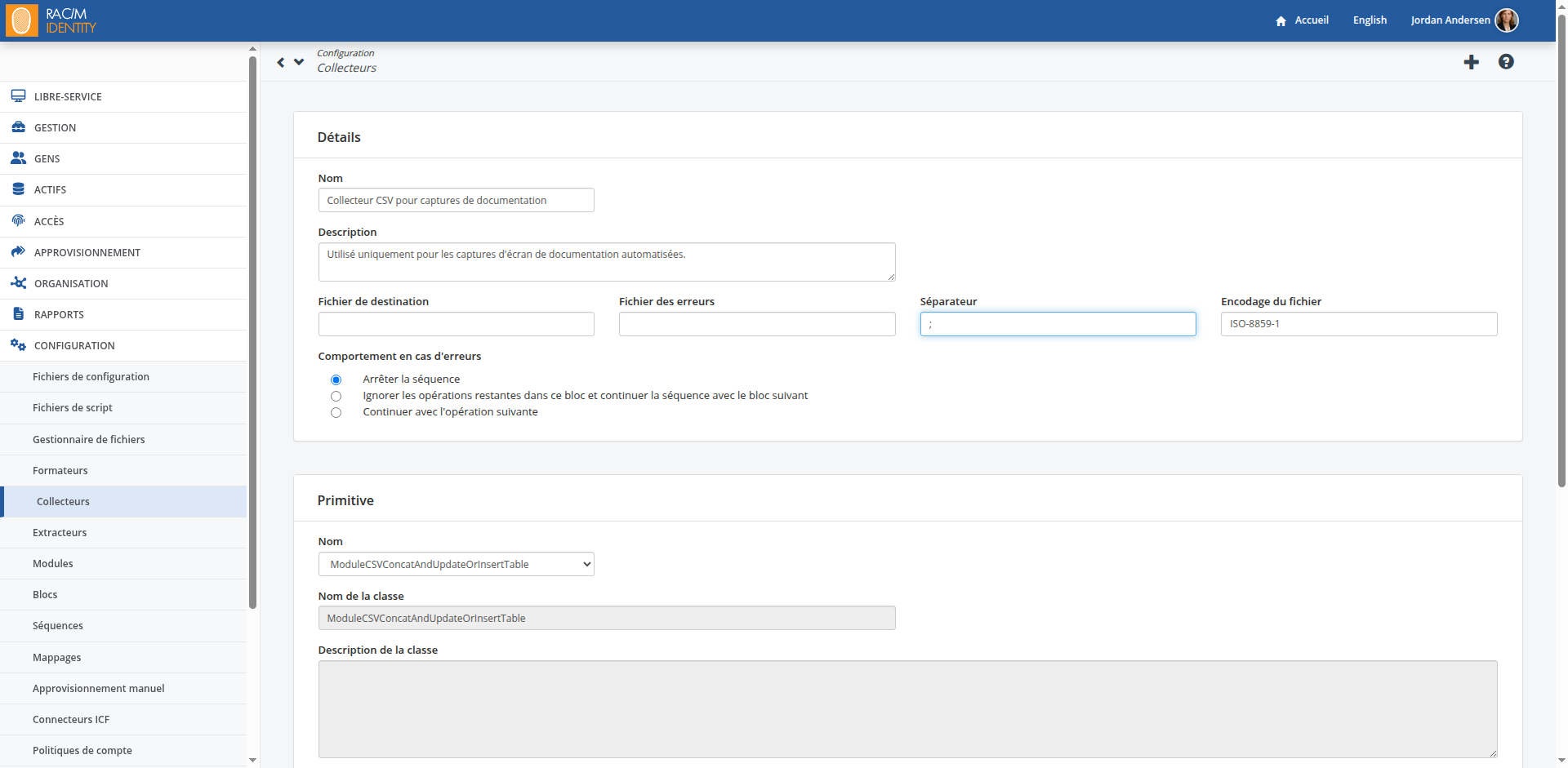The height and width of the screenshot is (768, 1568).
Task: Click the RAC/M Identity logo
Action: click(x=51, y=20)
